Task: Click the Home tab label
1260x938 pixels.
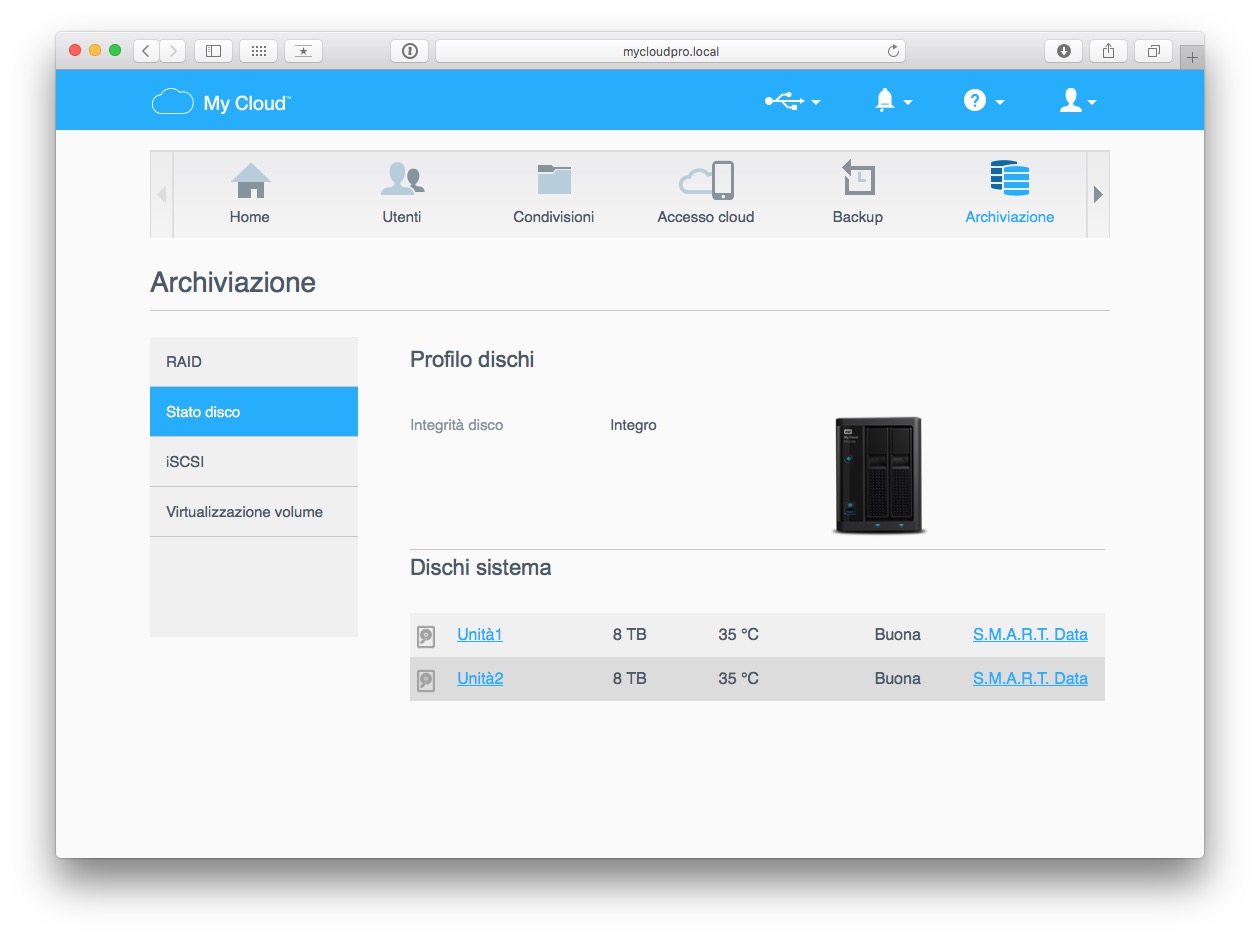Action: (250, 217)
